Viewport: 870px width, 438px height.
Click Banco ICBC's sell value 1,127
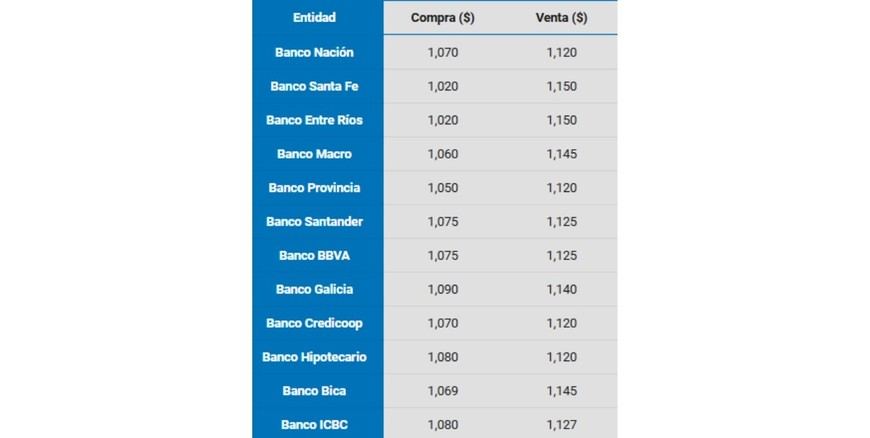[x=561, y=425]
